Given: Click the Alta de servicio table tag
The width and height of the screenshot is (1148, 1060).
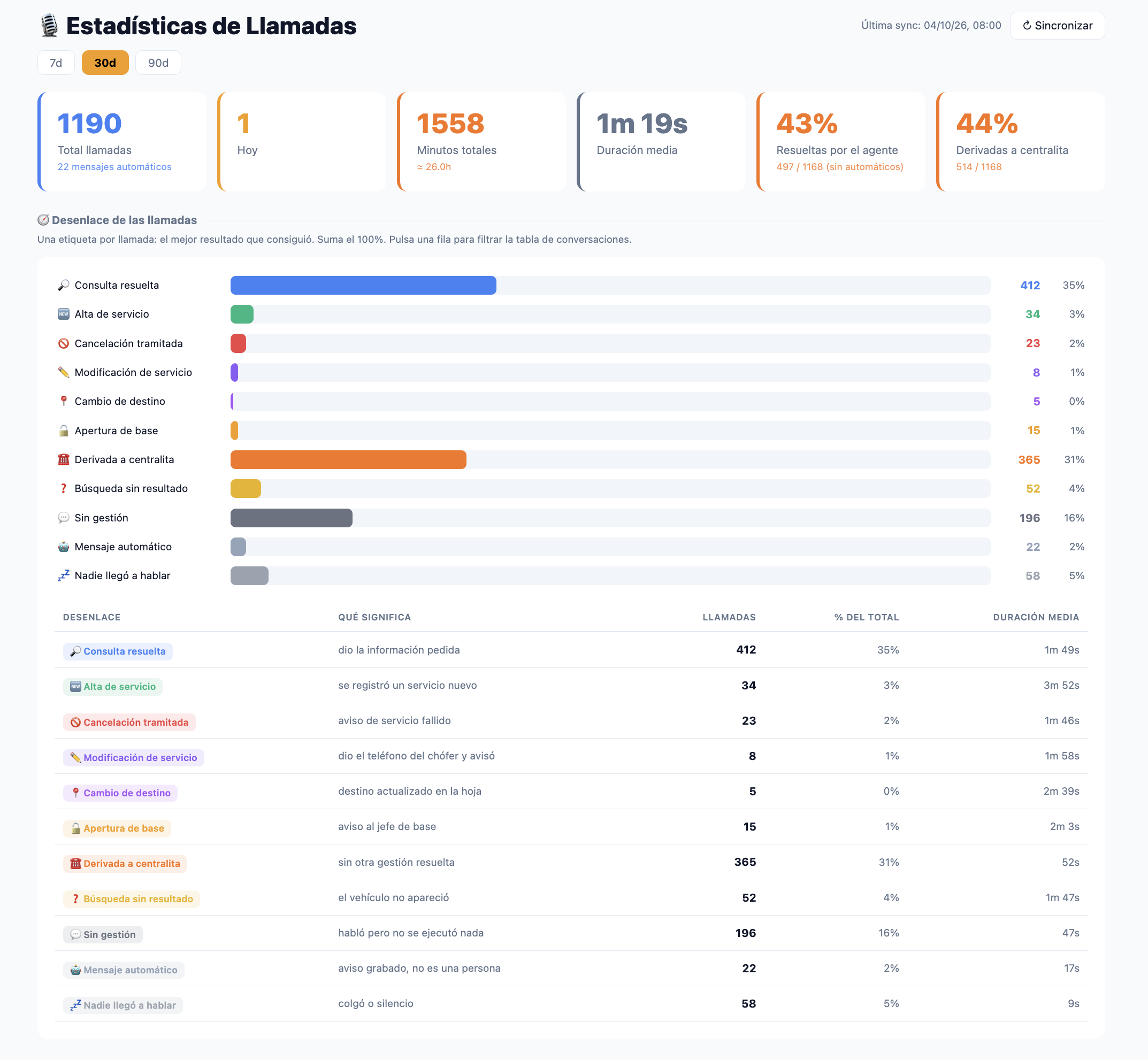Looking at the screenshot, I should coord(113,687).
